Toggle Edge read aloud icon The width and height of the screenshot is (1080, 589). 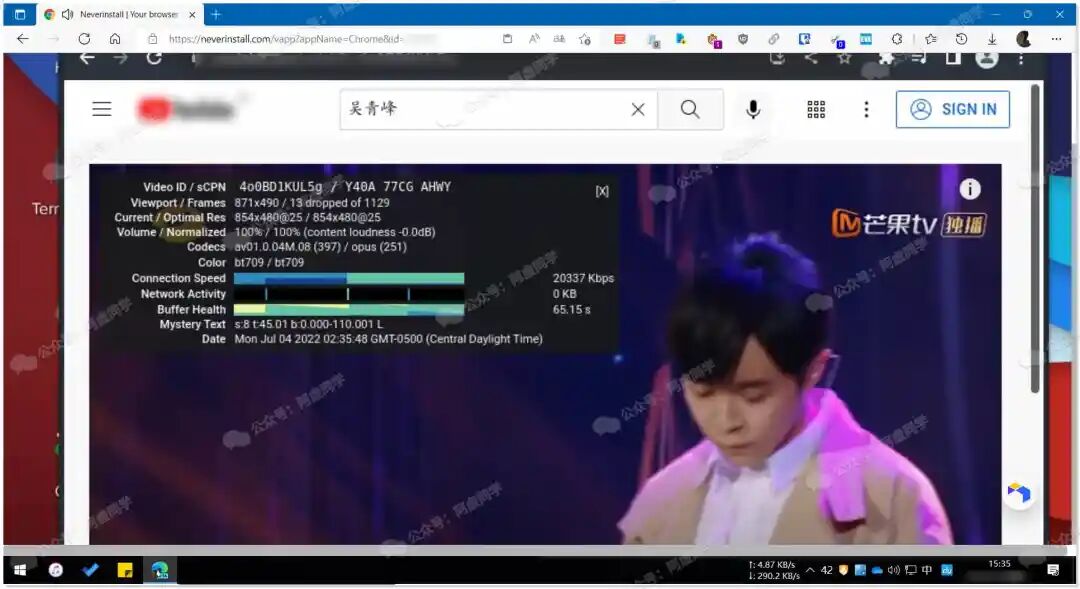click(x=534, y=39)
